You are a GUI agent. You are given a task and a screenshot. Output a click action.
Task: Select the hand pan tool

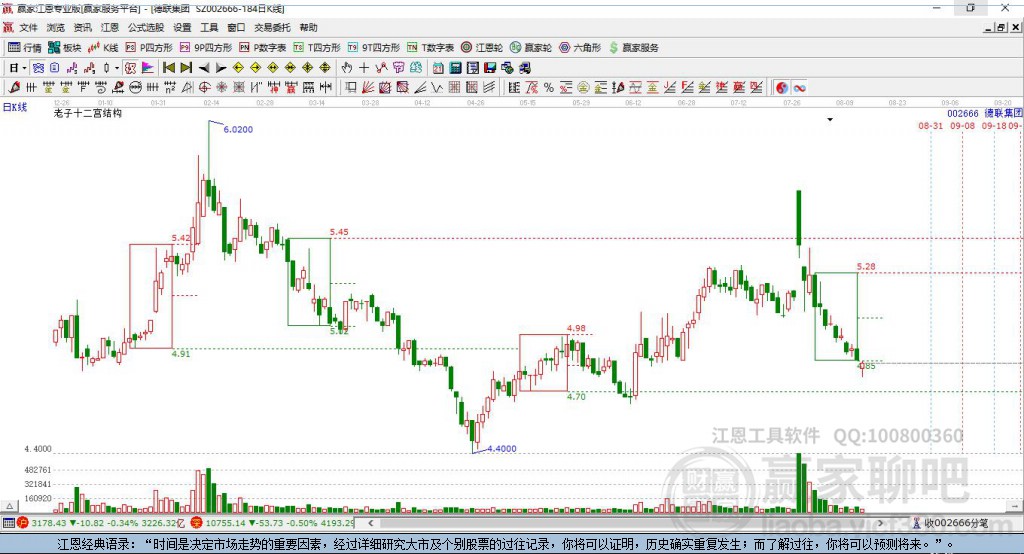point(347,68)
